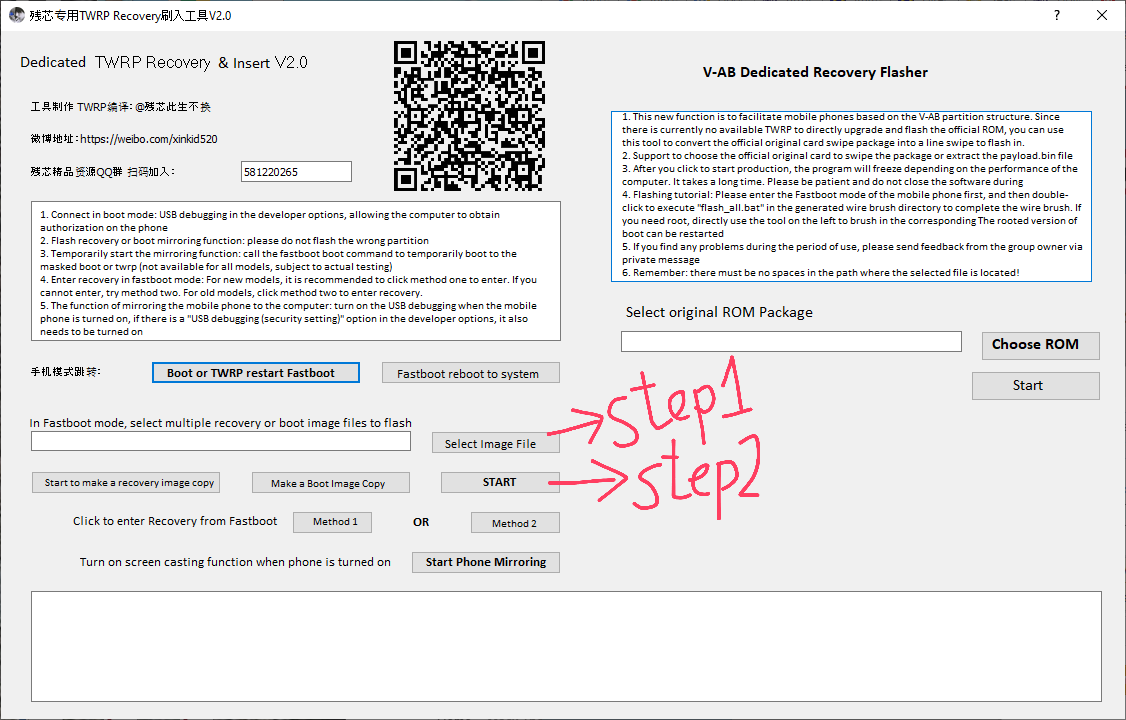The height and width of the screenshot is (720, 1126).
Task: Choose Method 2 to enter Recovery
Action: [514, 523]
